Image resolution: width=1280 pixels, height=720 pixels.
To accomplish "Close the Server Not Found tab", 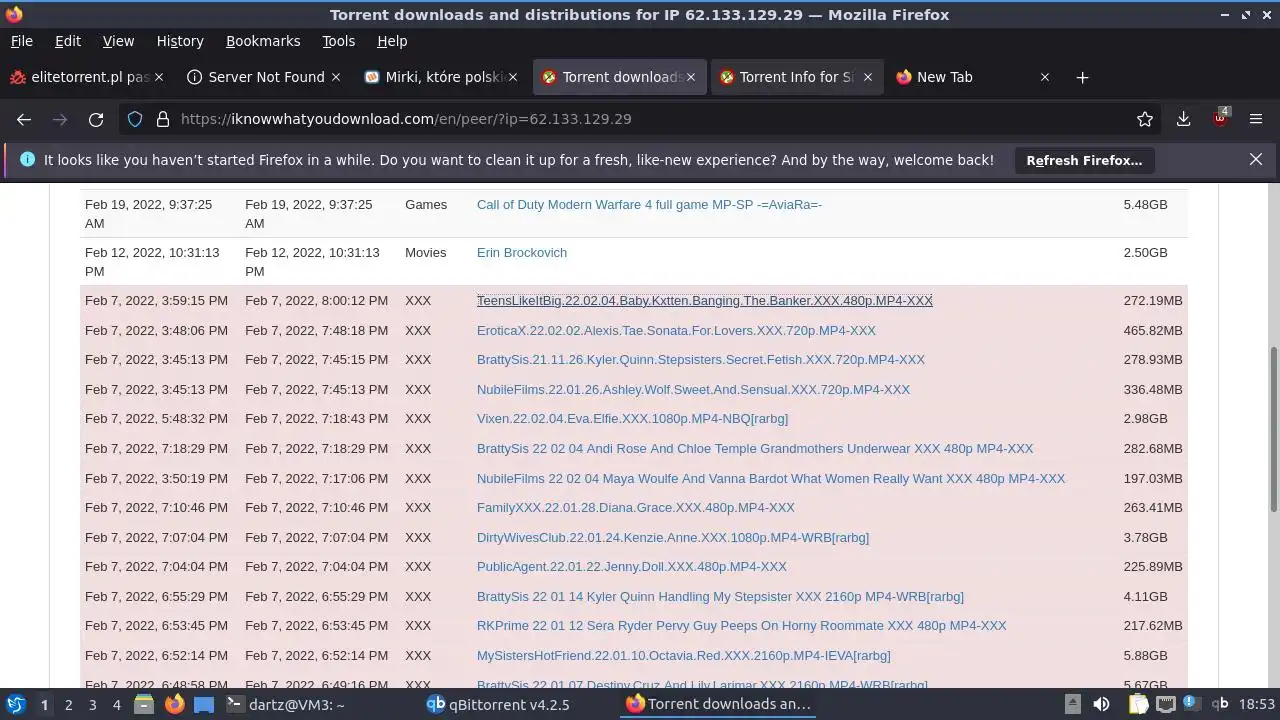I will pyautogui.click(x=336, y=77).
